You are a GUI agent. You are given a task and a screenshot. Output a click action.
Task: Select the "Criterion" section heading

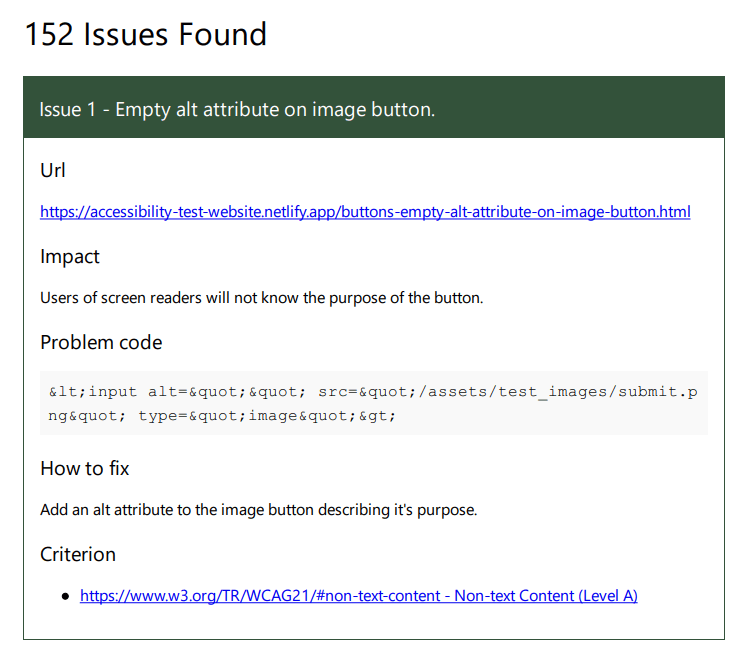(78, 555)
